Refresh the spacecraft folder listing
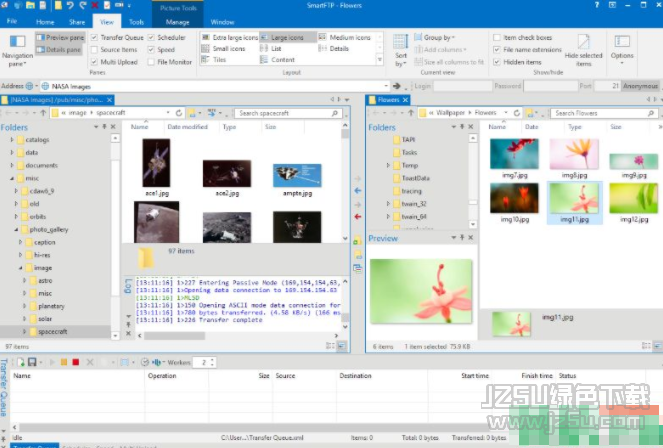663x448 pixels. pyautogui.click(x=179, y=113)
